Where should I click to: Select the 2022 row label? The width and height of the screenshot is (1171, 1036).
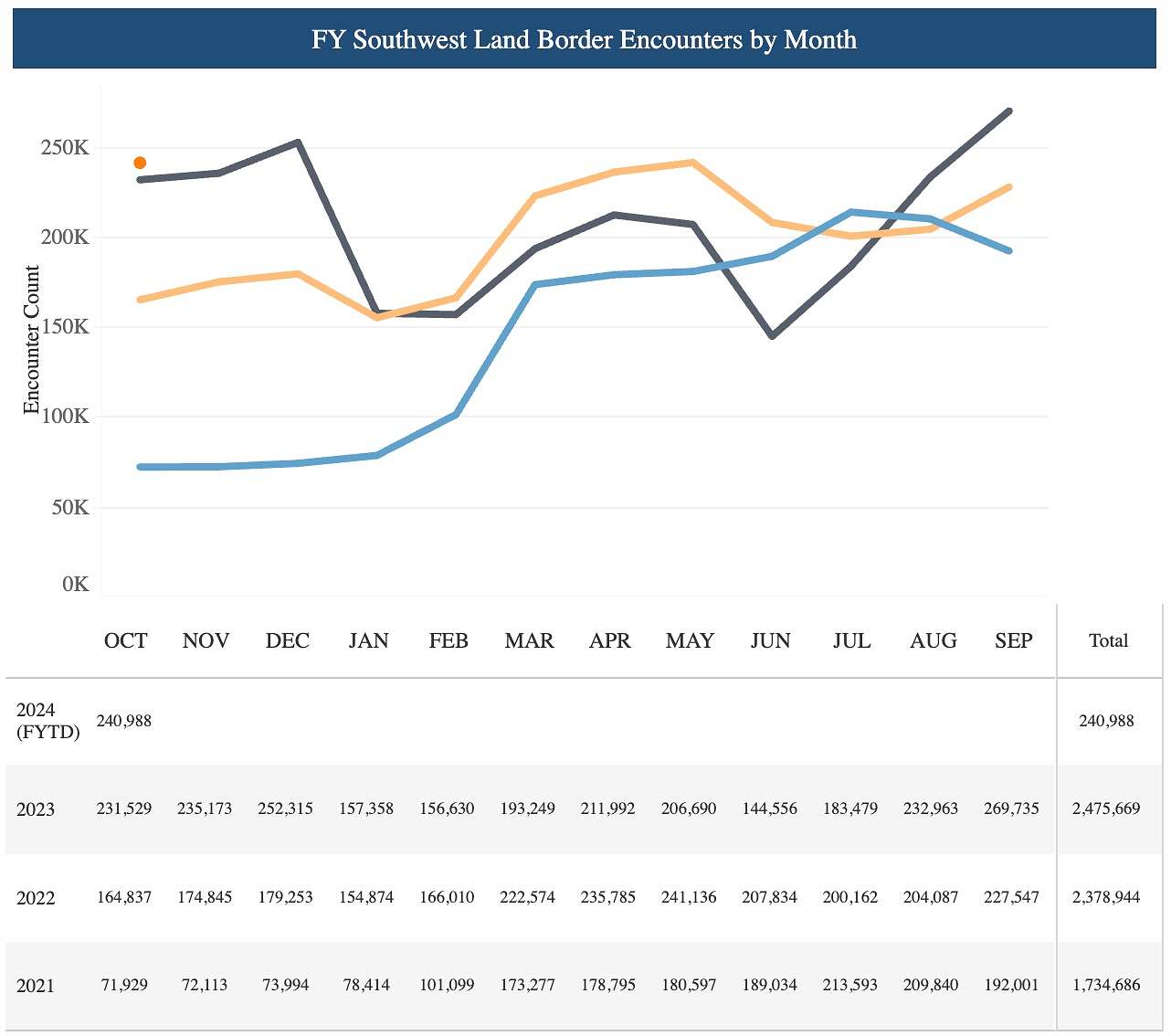coord(36,898)
